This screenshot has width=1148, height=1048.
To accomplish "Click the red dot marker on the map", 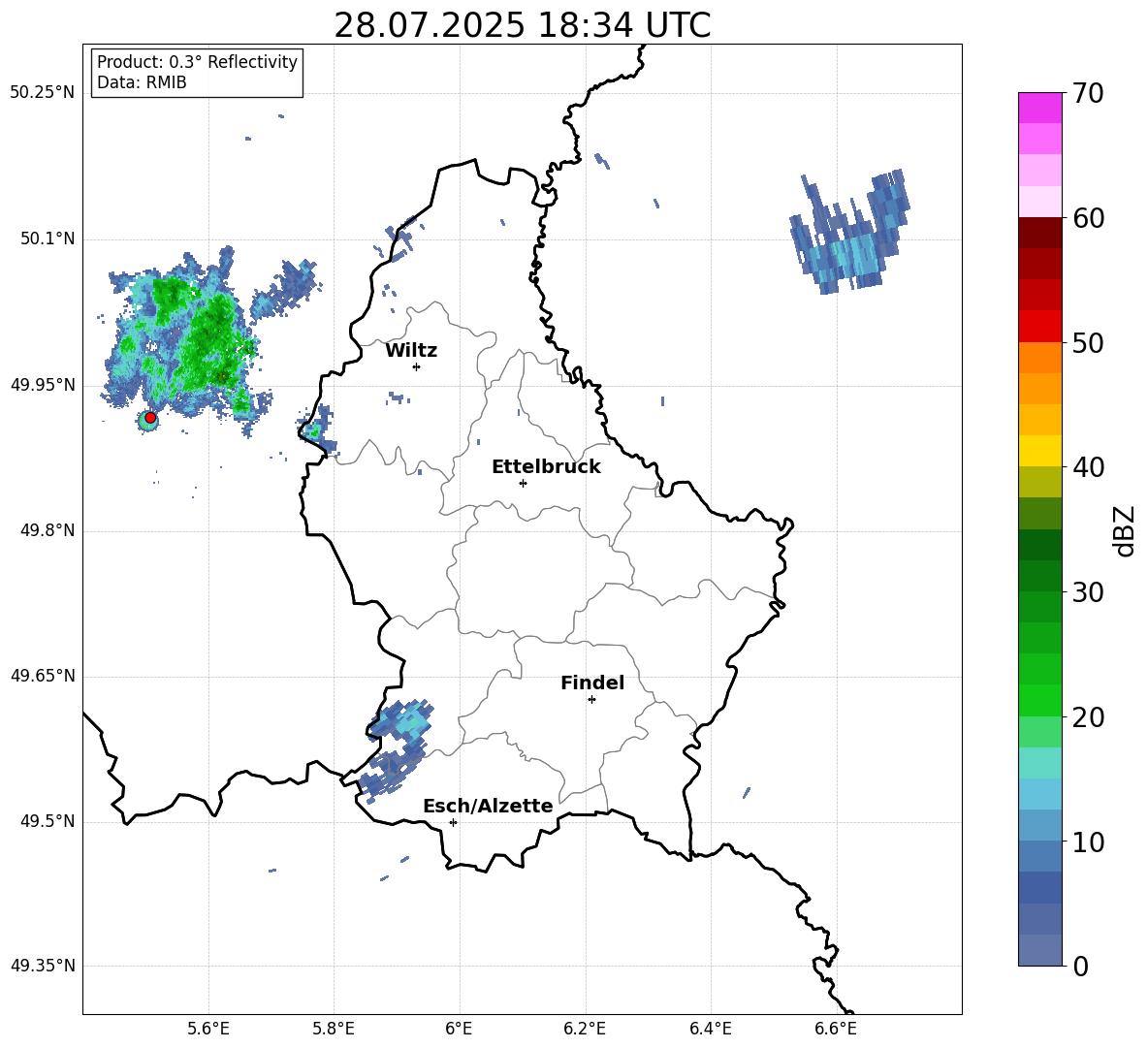I will (x=150, y=418).
